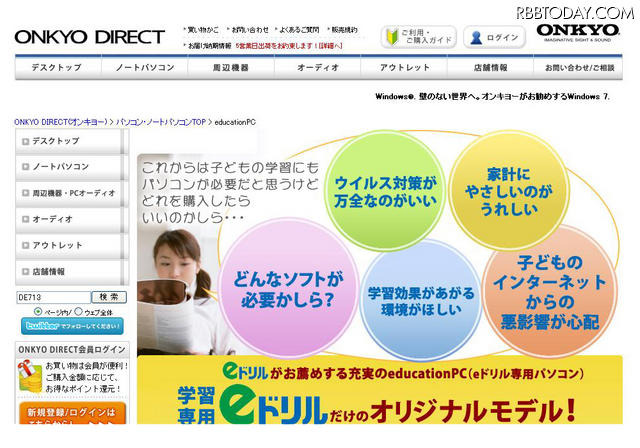
Task: Click the educationPC breadcrumb text
Action: [235, 122]
